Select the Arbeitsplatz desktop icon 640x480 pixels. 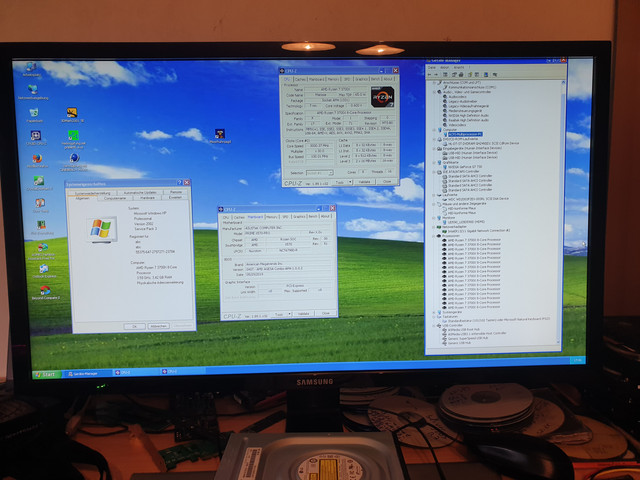point(31,69)
